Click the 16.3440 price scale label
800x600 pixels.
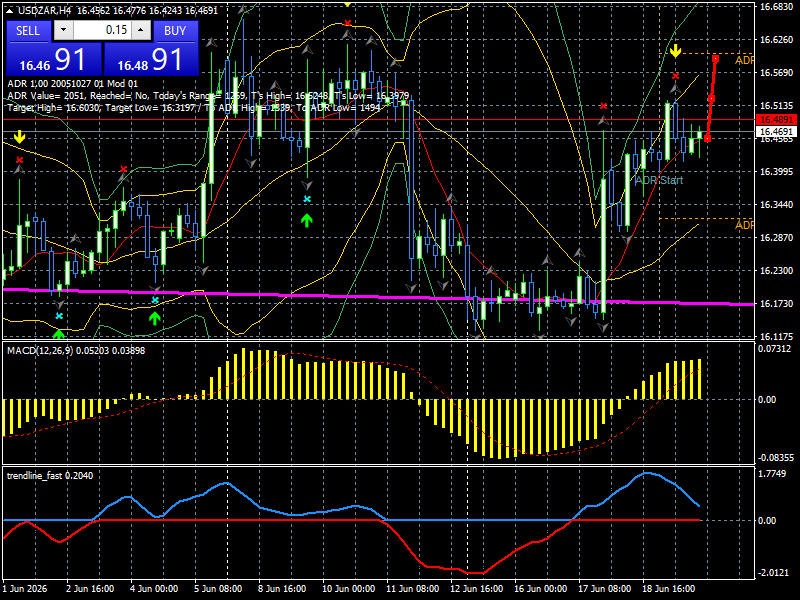coord(776,205)
